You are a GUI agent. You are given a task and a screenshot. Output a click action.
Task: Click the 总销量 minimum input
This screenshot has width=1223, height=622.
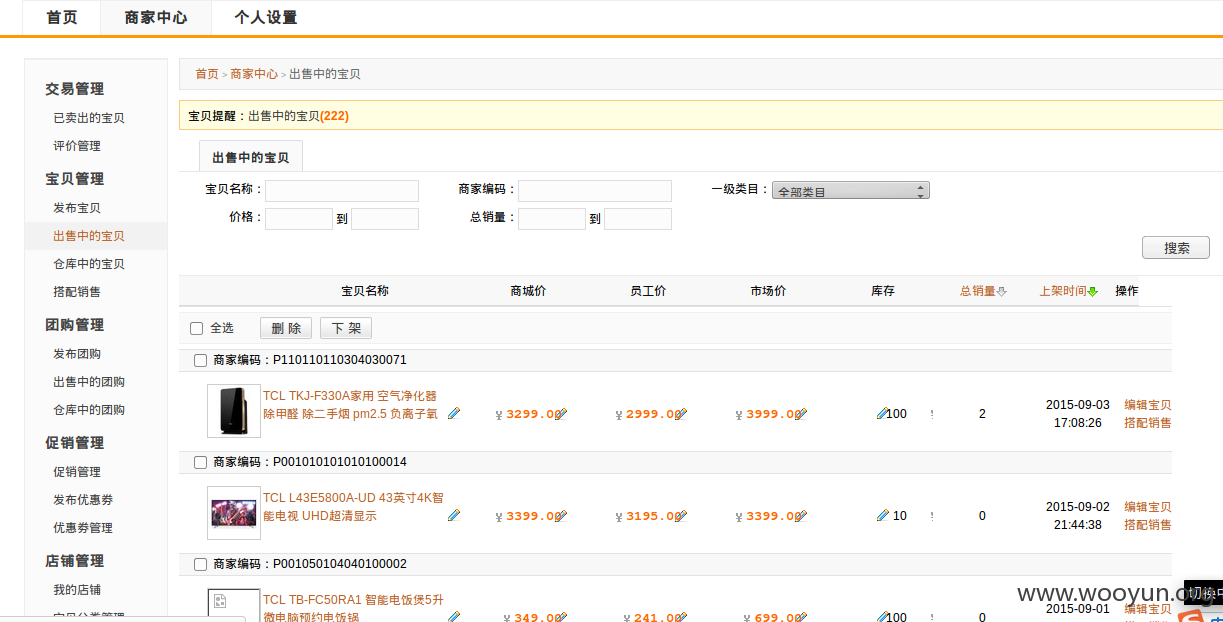coord(552,219)
